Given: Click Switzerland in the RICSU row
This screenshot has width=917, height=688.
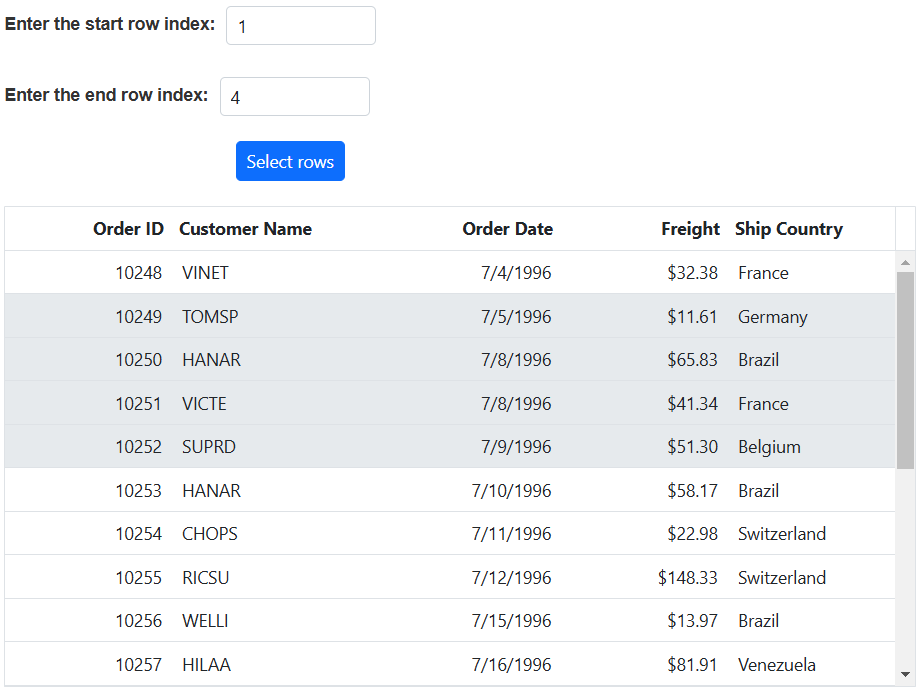Looking at the screenshot, I should tap(782, 577).
